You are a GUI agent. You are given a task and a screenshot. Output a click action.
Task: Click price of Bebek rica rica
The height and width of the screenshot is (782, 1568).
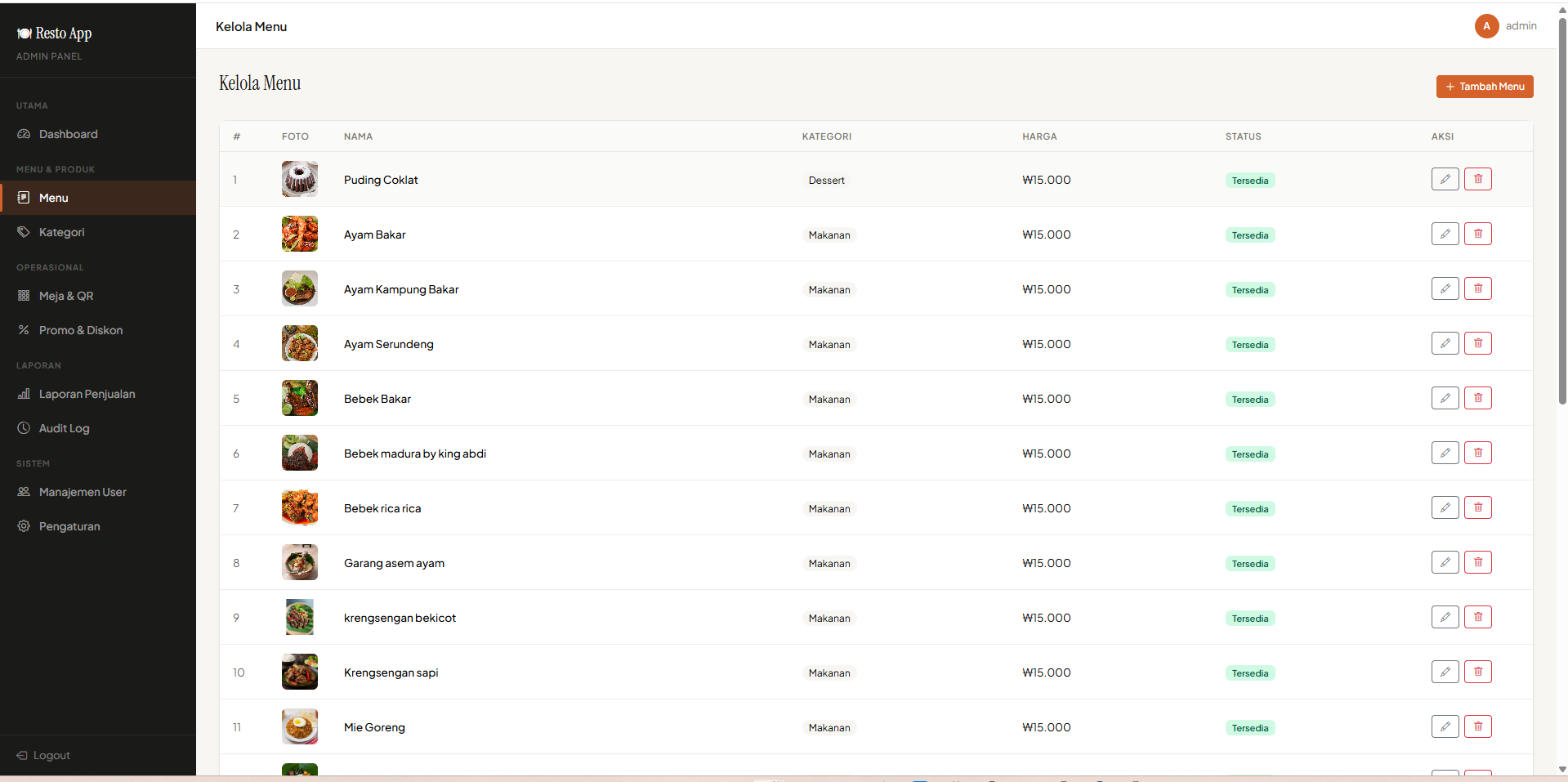click(1046, 508)
